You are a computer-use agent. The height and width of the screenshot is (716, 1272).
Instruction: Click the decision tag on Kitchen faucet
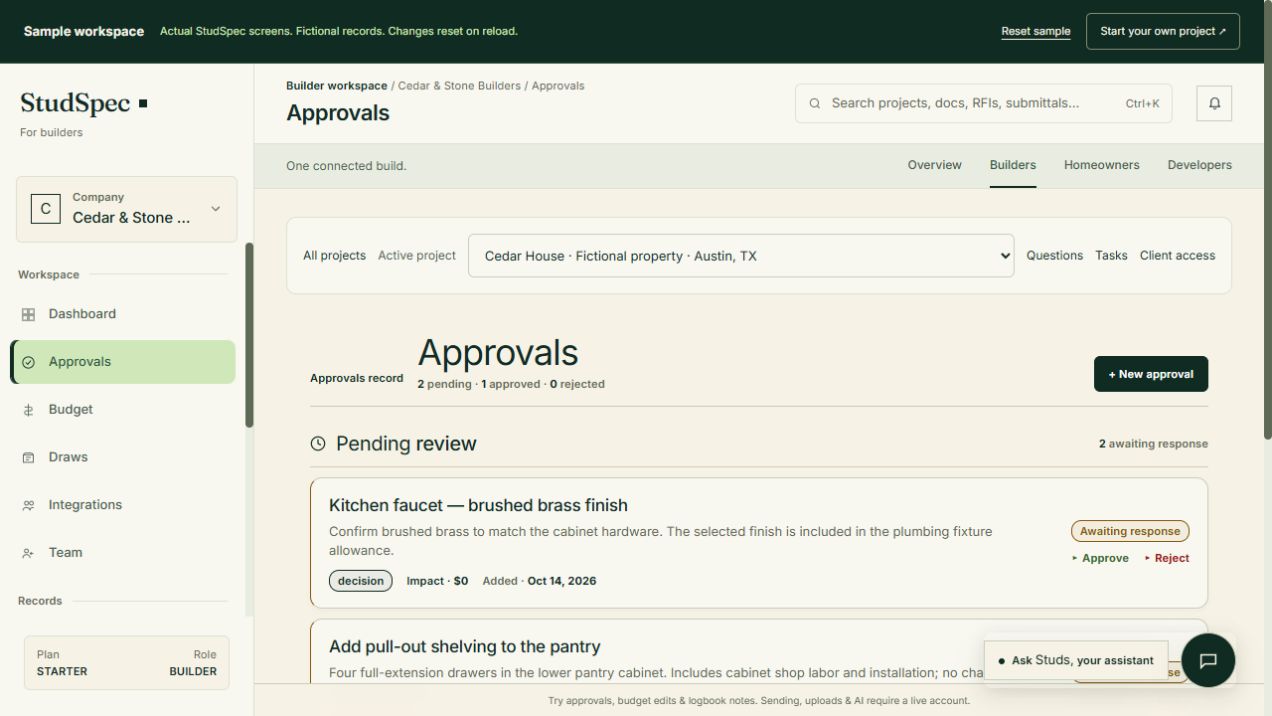(x=361, y=581)
